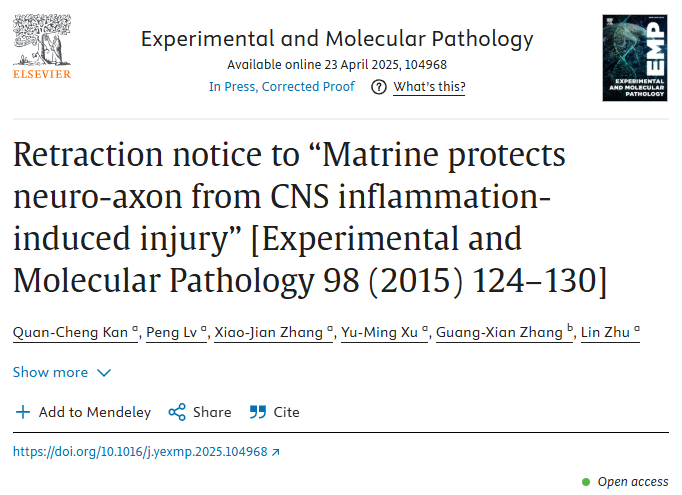The width and height of the screenshot is (682, 495).
Task: Expand author details via Show more
Action: tap(50, 372)
